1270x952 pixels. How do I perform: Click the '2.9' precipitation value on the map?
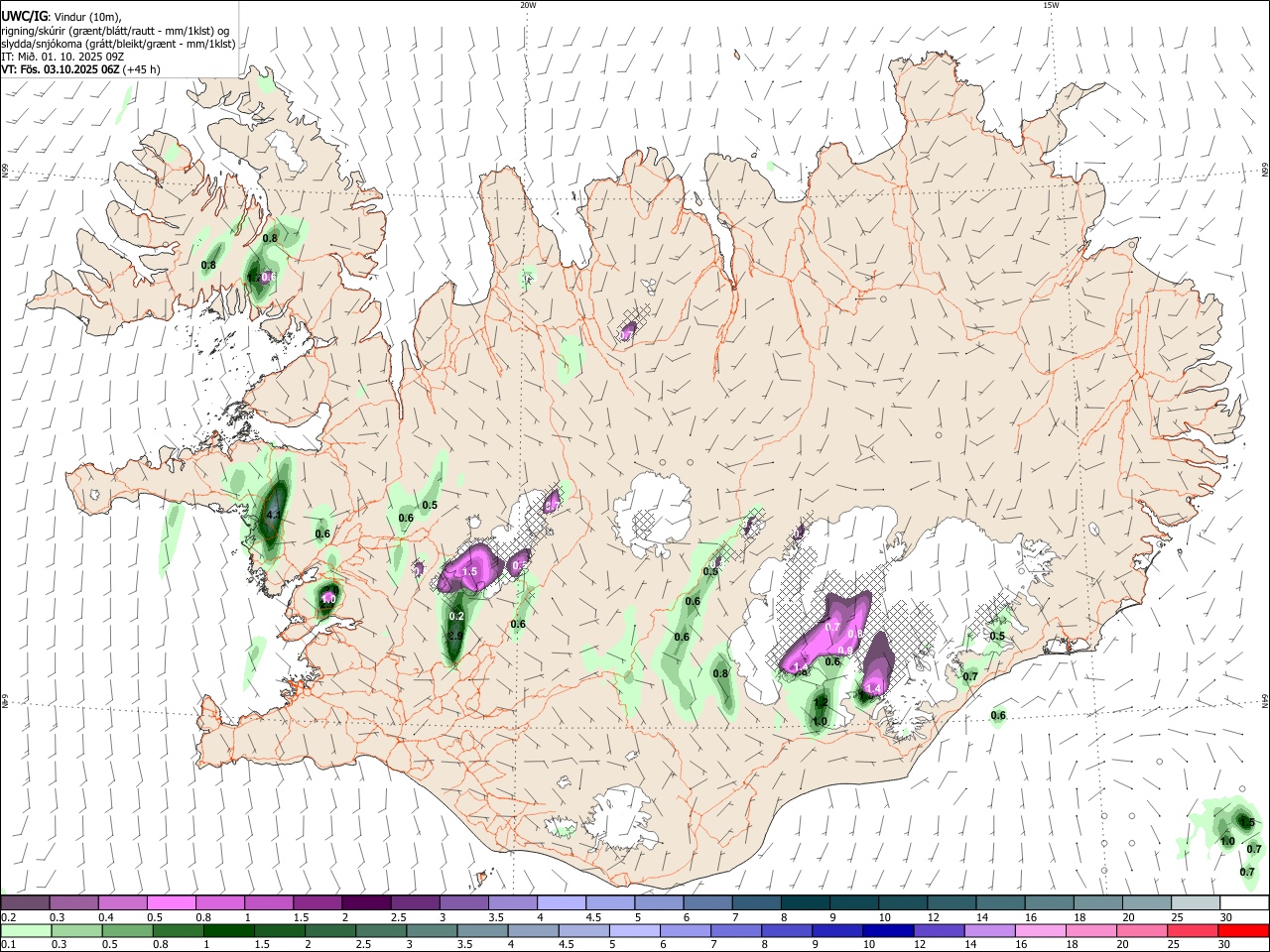455,636
